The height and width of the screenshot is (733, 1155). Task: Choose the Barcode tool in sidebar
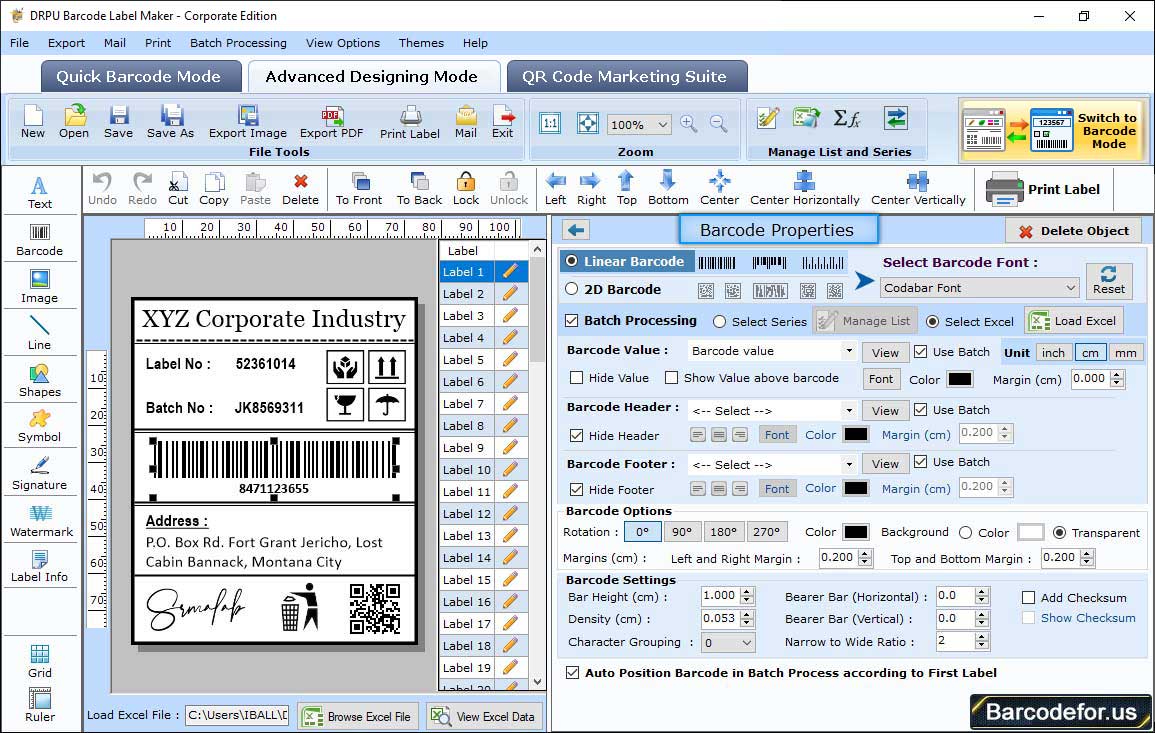point(40,240)
